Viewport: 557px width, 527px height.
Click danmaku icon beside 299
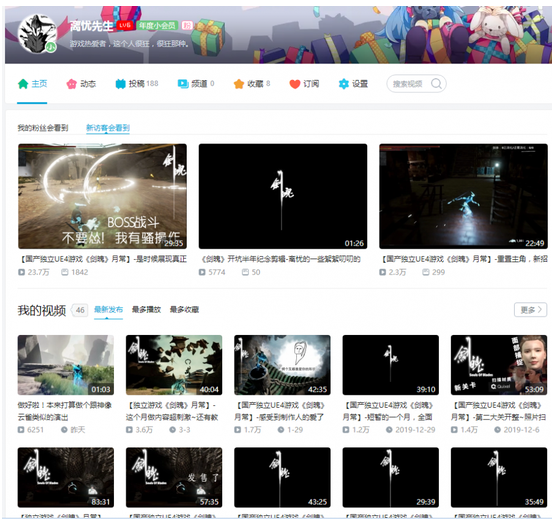pos(426,272)
